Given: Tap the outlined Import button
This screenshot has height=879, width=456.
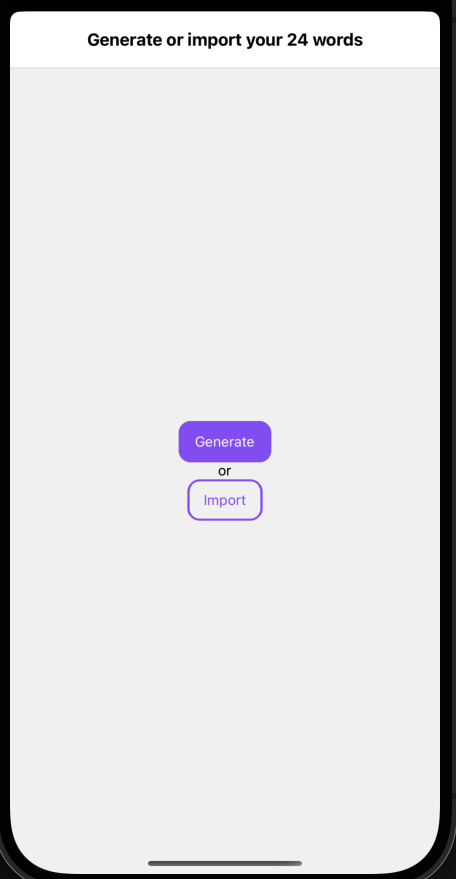Looking at the screenshot, I should pos(224,500).
